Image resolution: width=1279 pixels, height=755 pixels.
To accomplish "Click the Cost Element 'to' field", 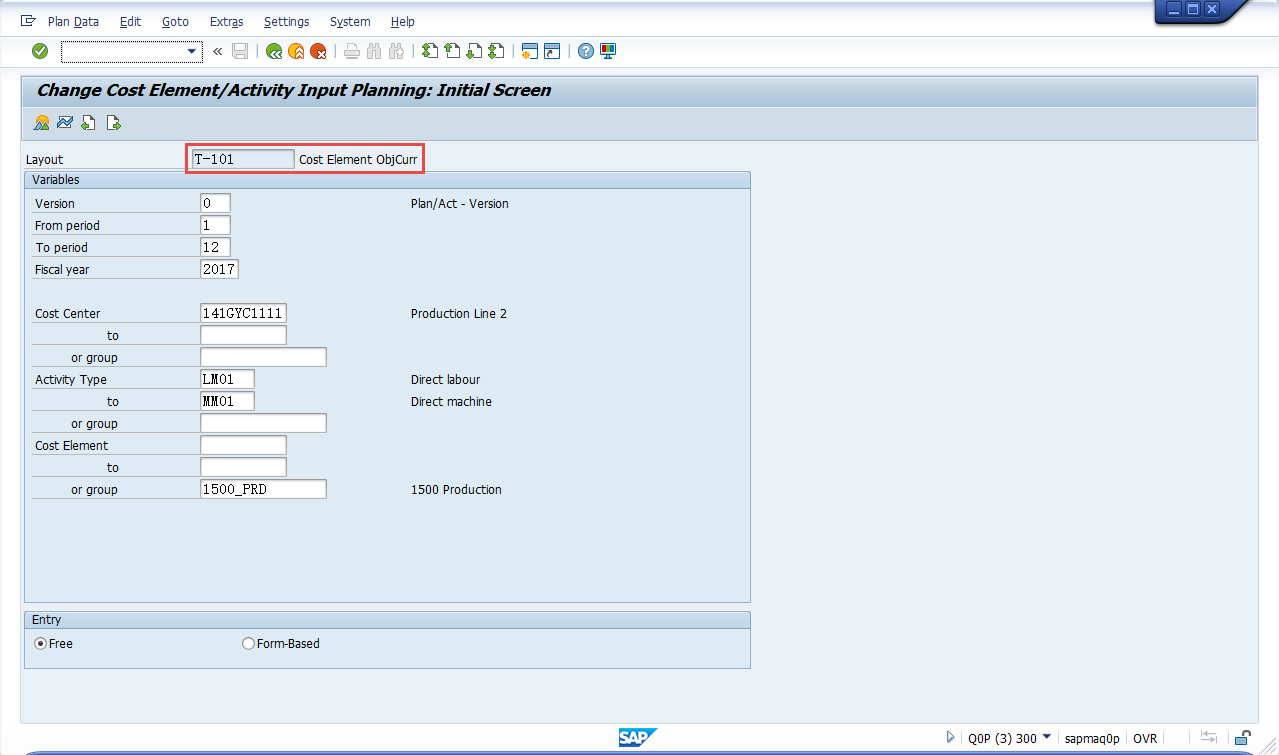I will (243, 467).
